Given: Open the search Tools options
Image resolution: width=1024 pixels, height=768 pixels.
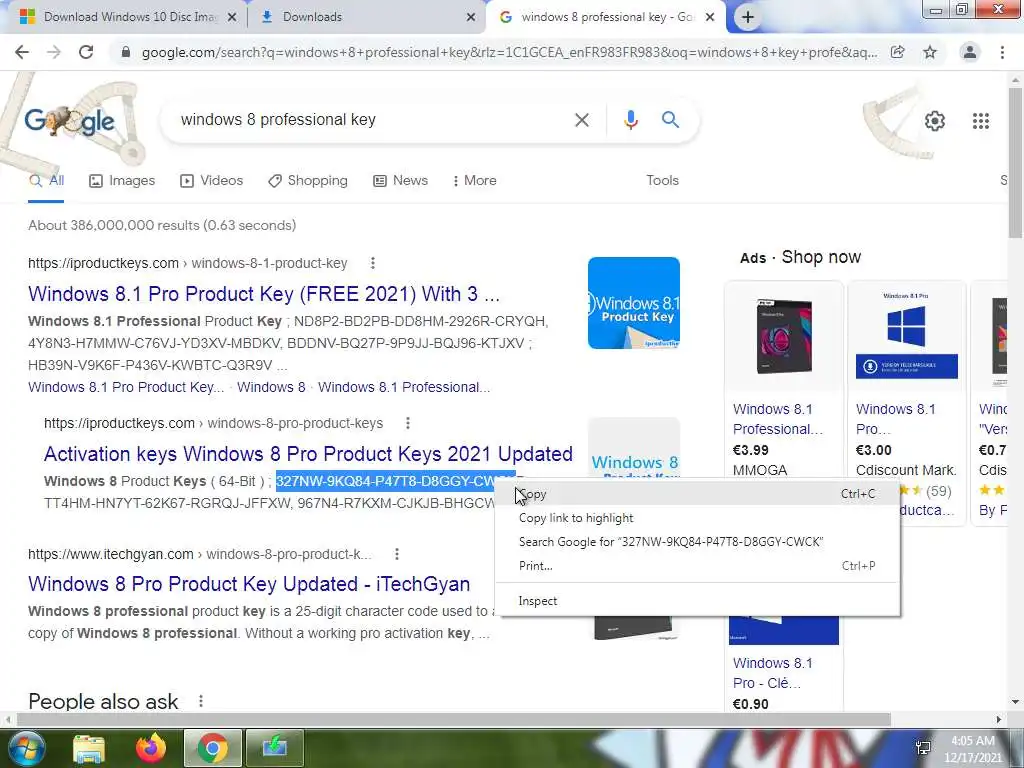Looking at the screenshot, I should [x=662, y=181].
